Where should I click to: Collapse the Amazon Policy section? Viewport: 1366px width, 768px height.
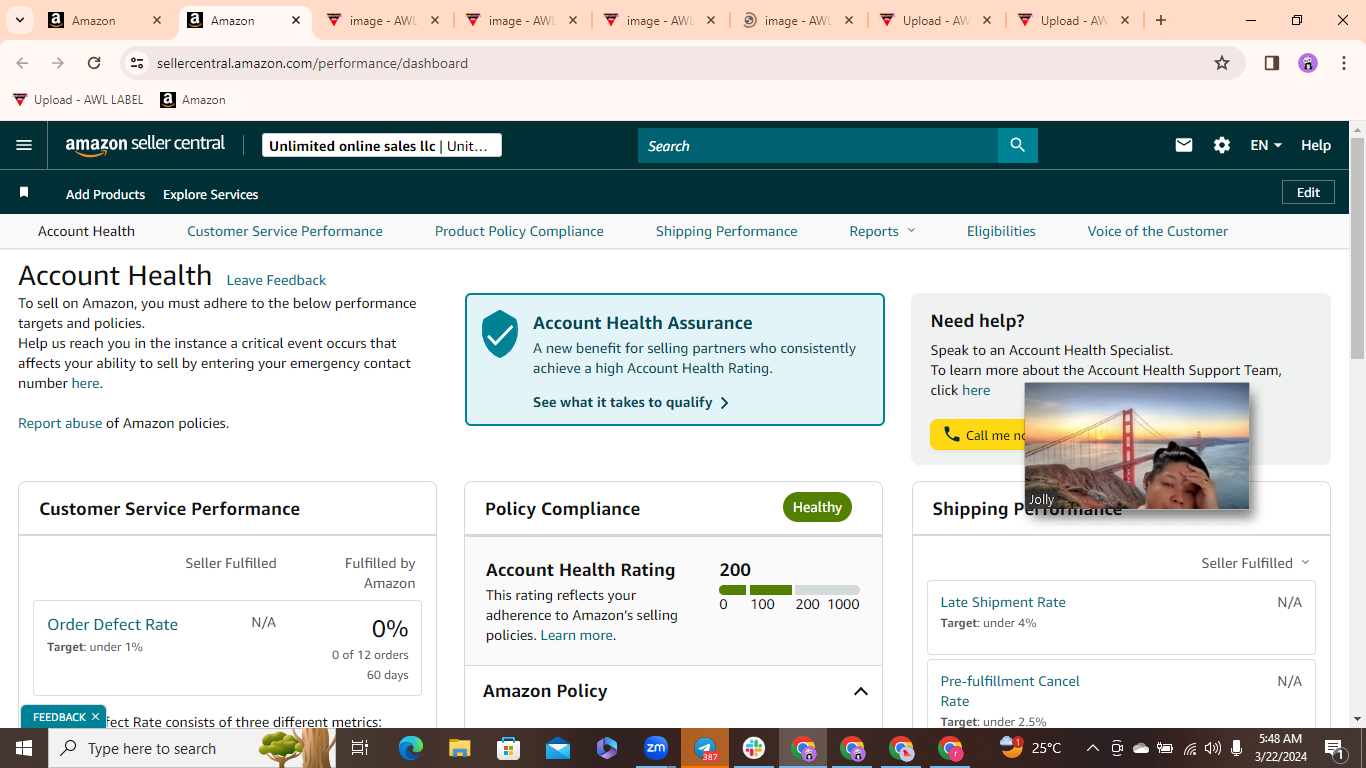pos(860,691)
